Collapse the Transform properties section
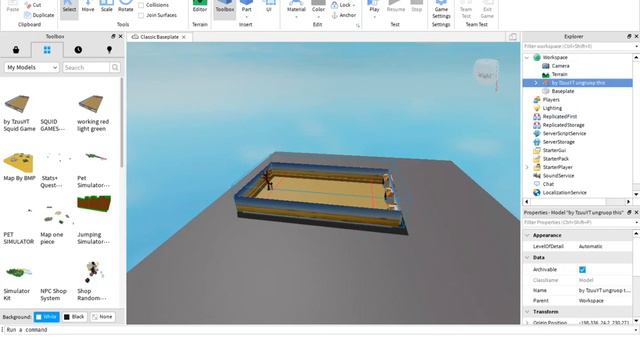The height and width of the screenshot is (360, 640). coord(527,312)
